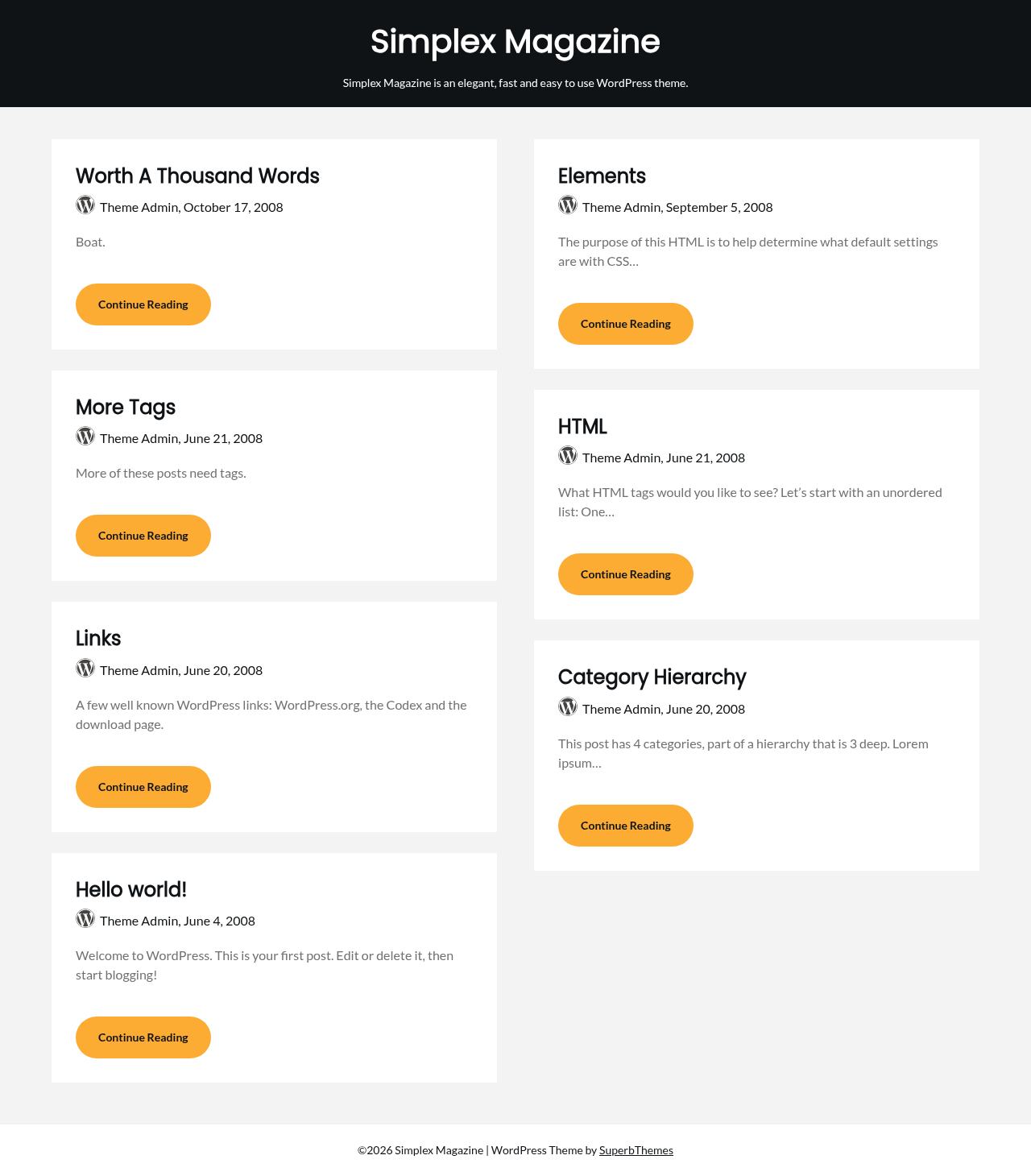Click author avatar icon on Elements post
Image resolution: width=1031 pixels, height=1176 pixels.
click(568, 205)
